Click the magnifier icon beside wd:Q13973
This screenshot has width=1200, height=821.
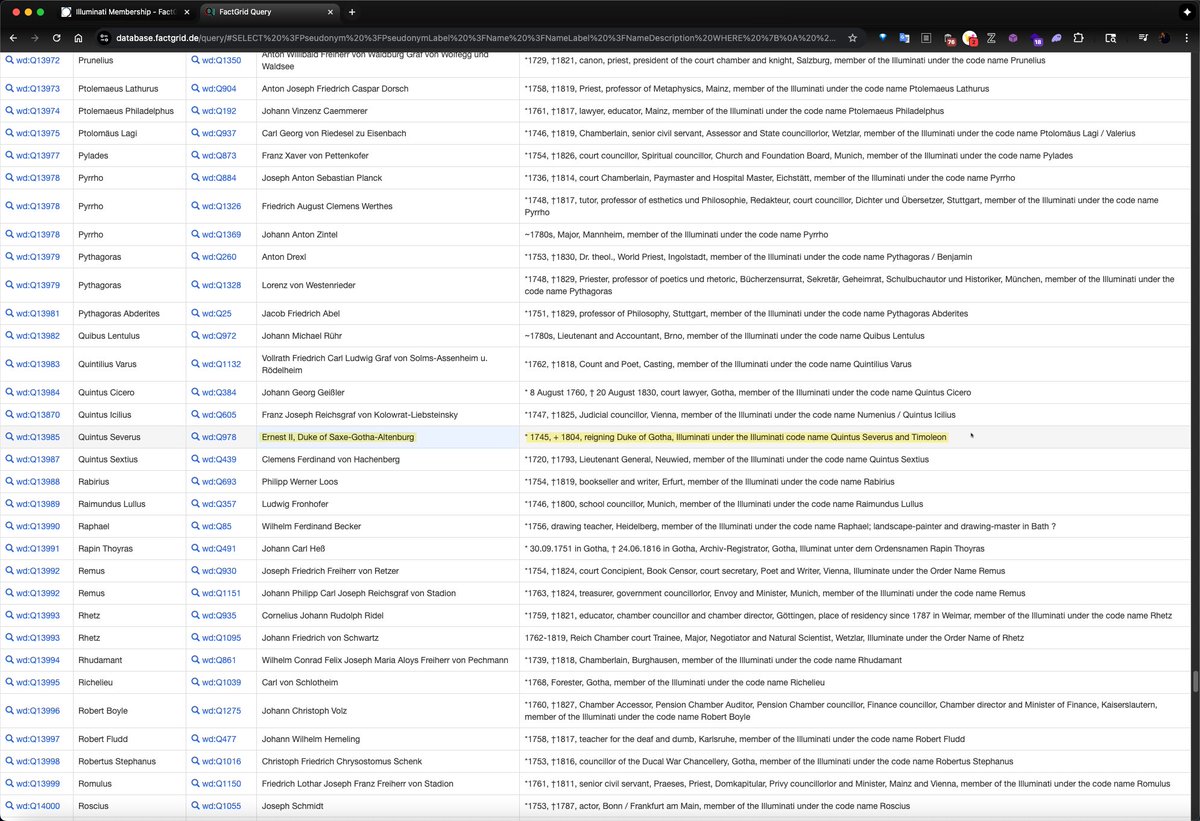10,89
